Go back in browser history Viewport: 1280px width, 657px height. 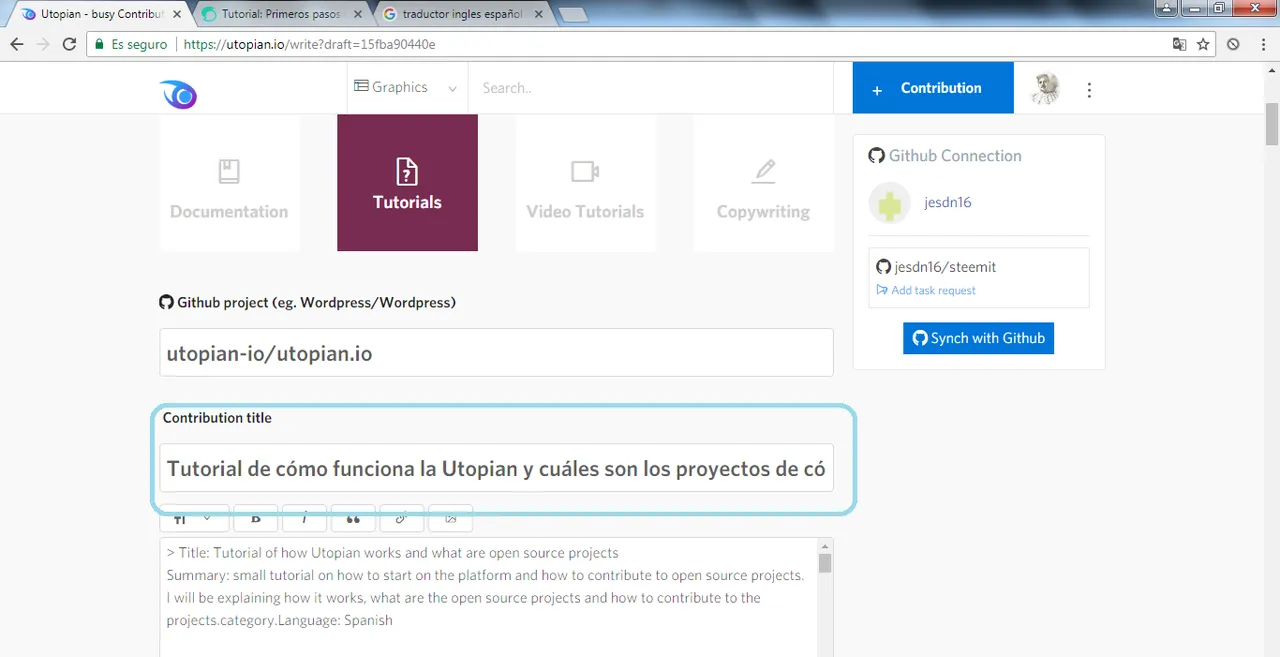coord(17,44)
